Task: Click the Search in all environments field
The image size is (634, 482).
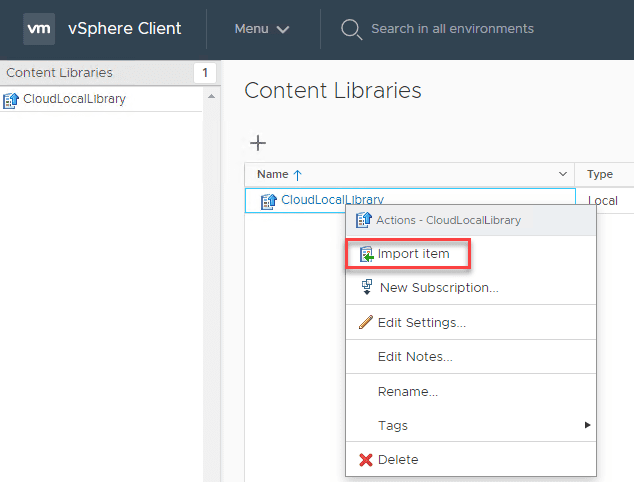Action: click(x=452, y=29)
